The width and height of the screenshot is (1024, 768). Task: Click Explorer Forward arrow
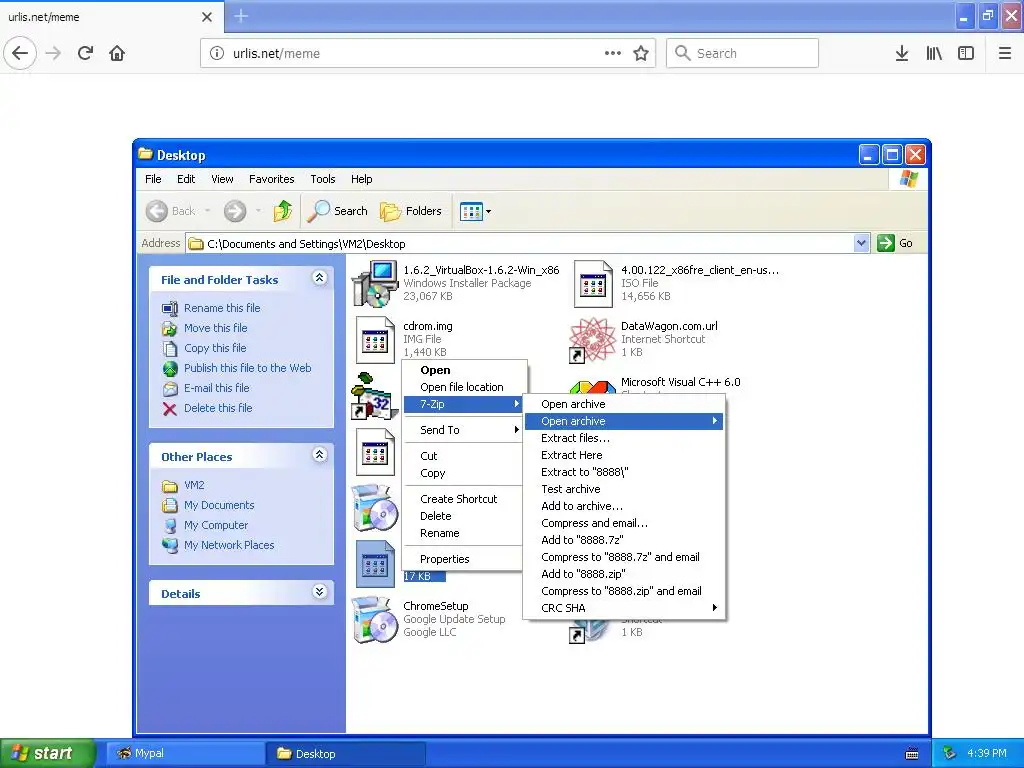(235, 211)
